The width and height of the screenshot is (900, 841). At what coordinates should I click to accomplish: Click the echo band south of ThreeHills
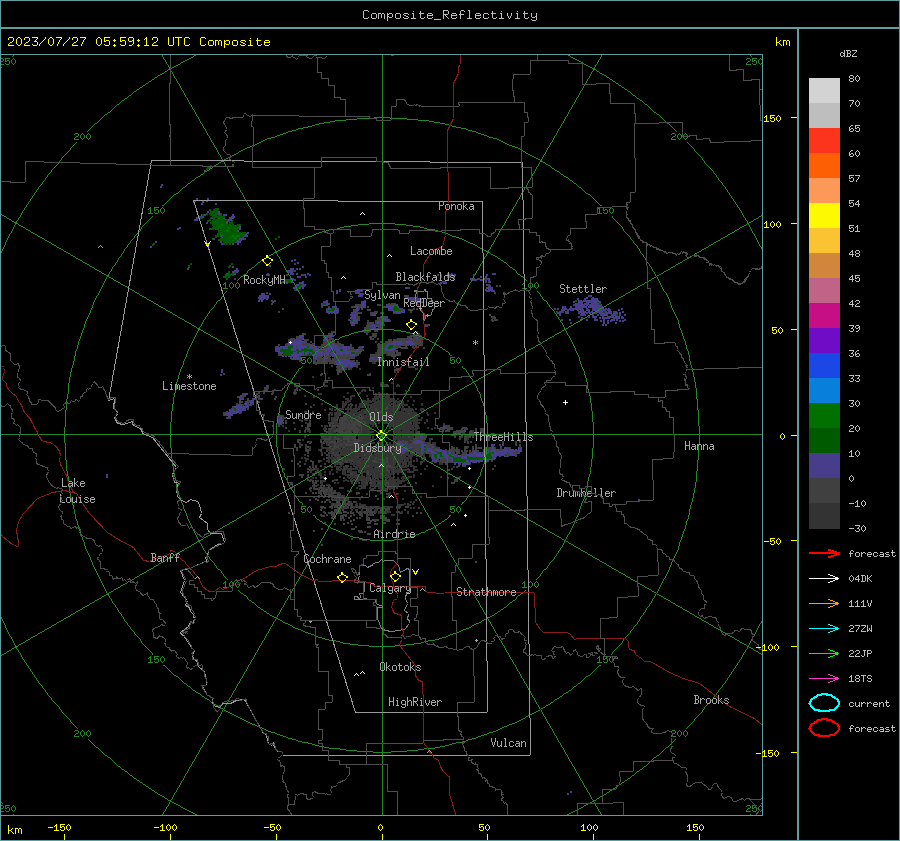[474, 454]
